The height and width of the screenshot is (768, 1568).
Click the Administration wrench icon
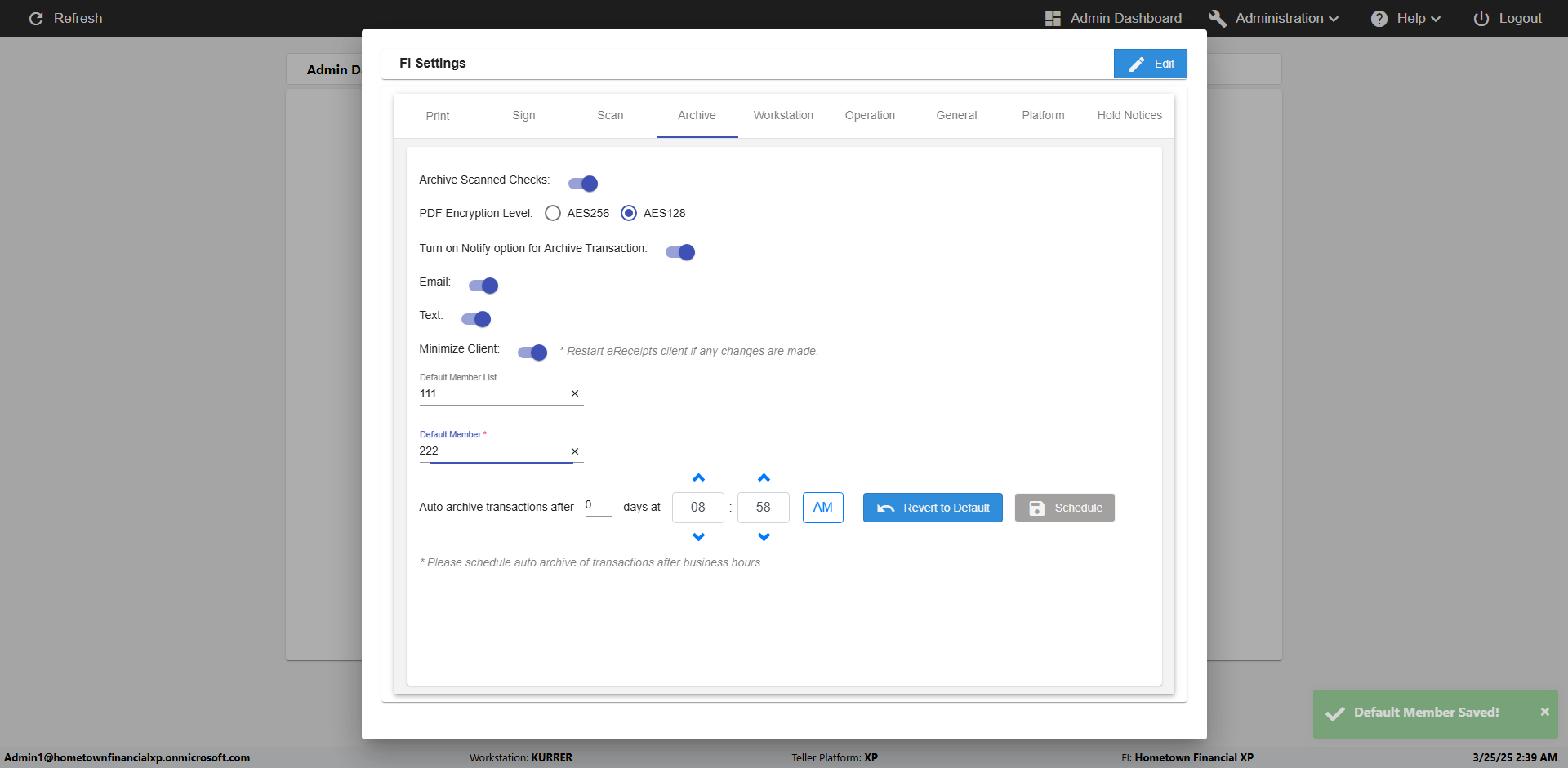click(1217, 18)
